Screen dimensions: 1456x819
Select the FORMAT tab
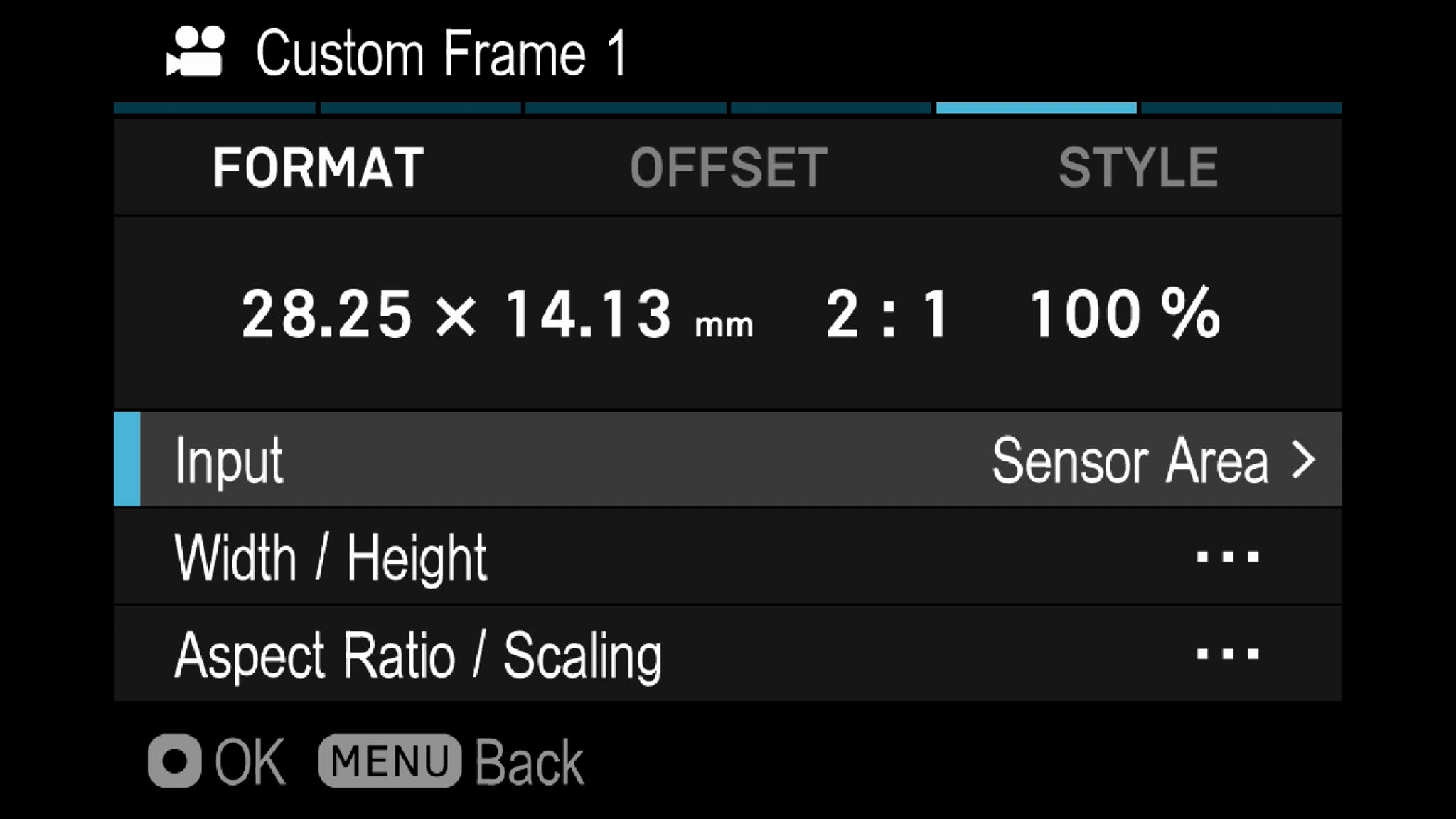318,168
